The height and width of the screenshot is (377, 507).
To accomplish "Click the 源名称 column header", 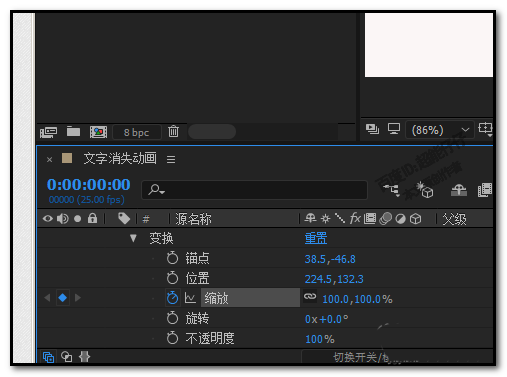I will (193, 219).
